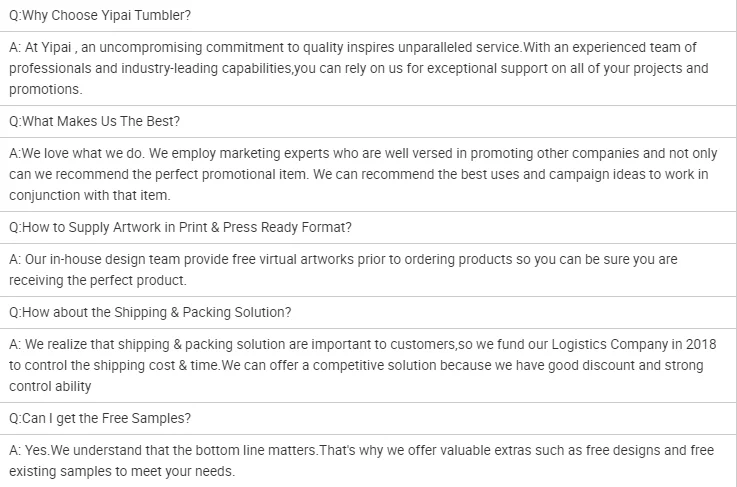The height and width of the screenshot is (487, 737).
Task: Click the phrase 'competitive solution'
Action: (x=375, y=366)
